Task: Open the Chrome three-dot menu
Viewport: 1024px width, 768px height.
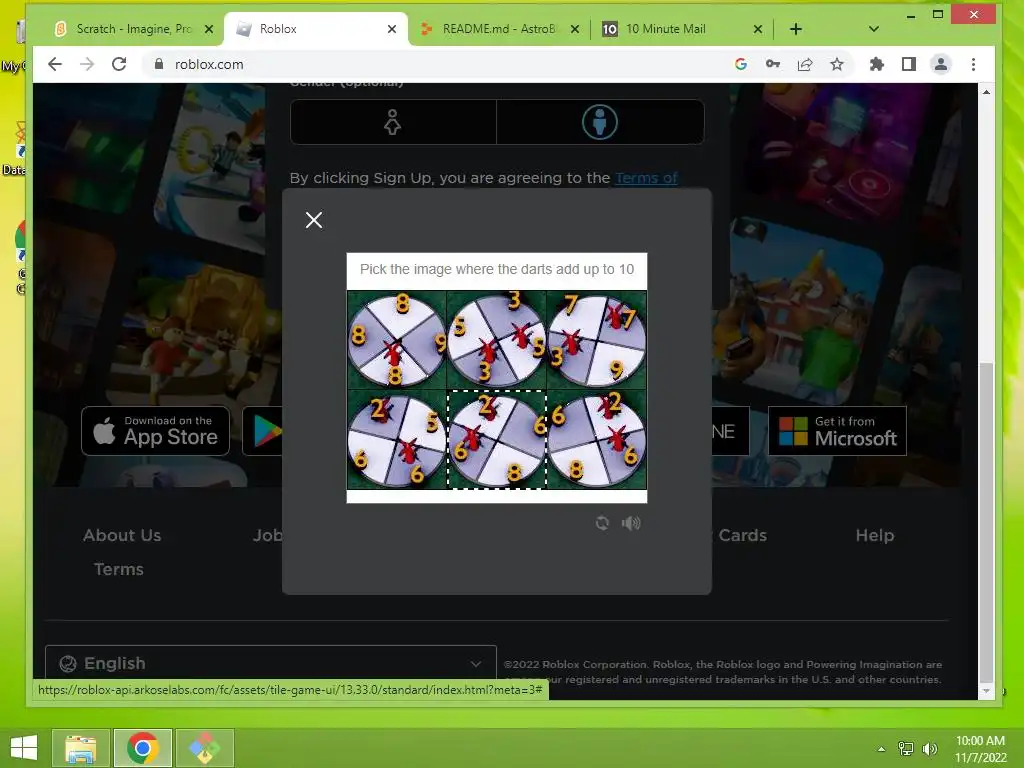Action: point(973,64)
